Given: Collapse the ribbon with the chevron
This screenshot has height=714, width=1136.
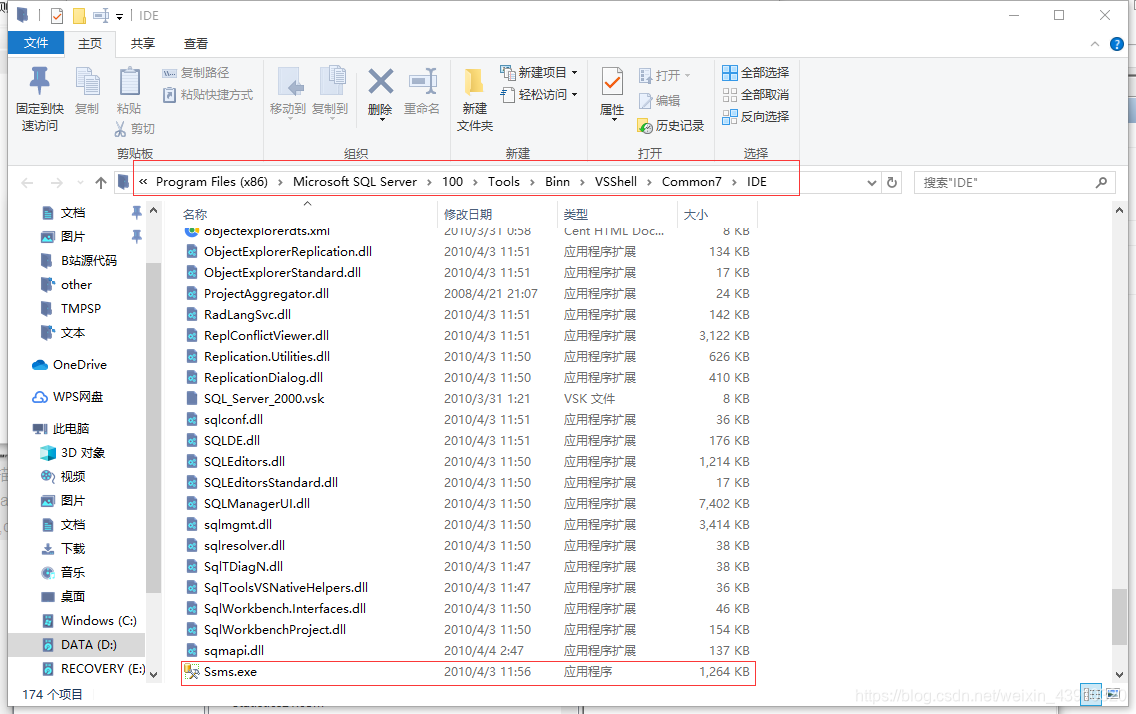Looking at the screenshot, I should [1095, 44].
